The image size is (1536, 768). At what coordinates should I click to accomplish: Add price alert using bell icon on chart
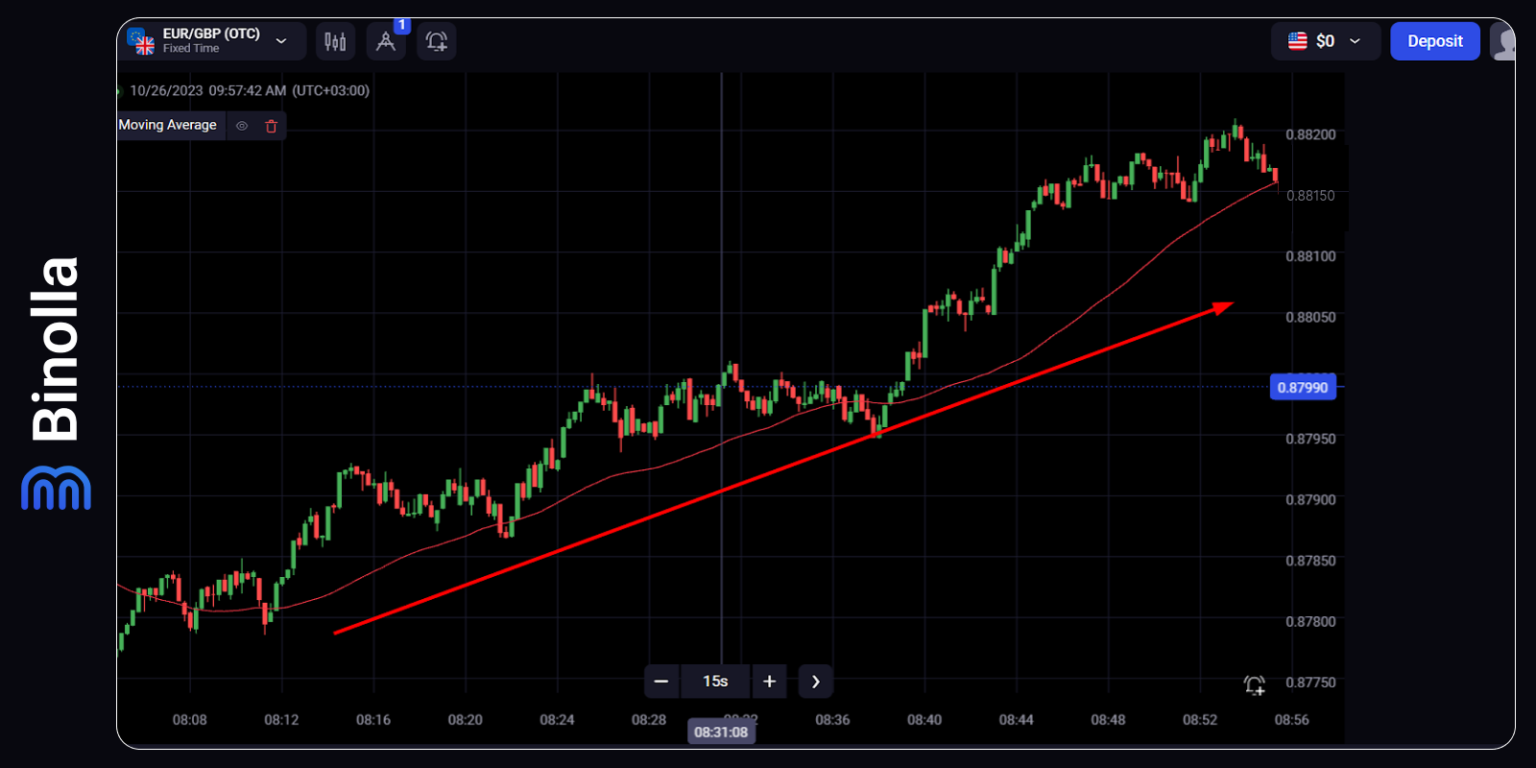tap(1254, 685)
